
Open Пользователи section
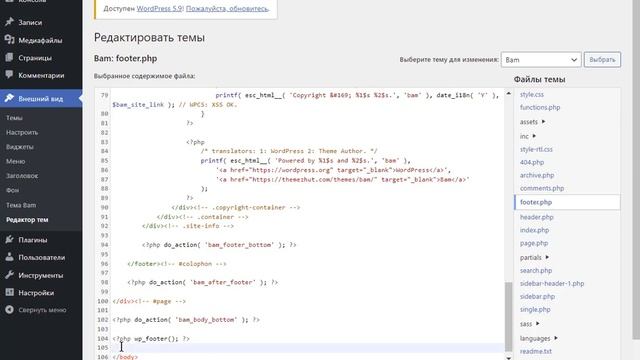coord(41,258)
